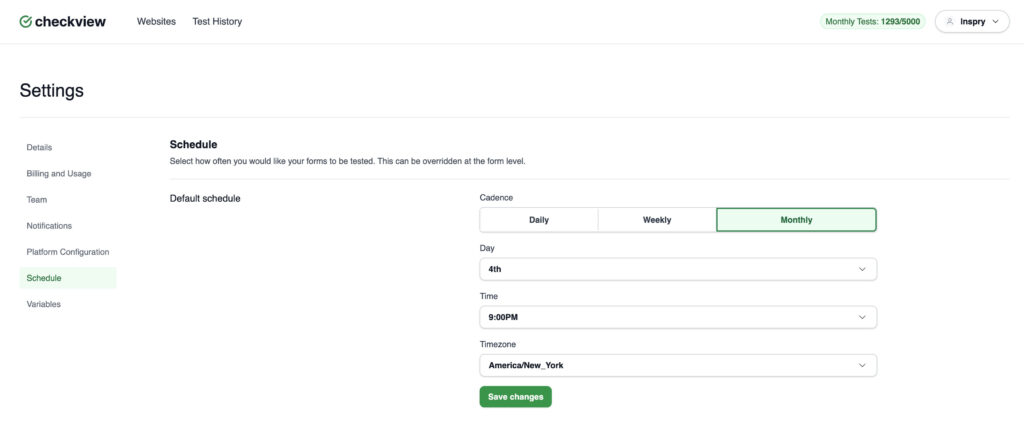Open the Inspry account menu
This screenshot has height=446, width=1024.
[x=972, y=21]
